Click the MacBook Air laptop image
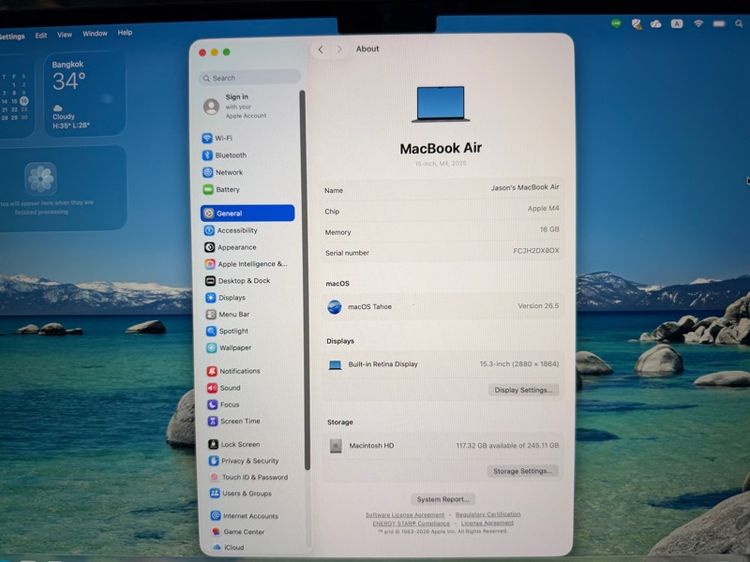Viewport: 750px width, 562px height. [x=441, y=104]
